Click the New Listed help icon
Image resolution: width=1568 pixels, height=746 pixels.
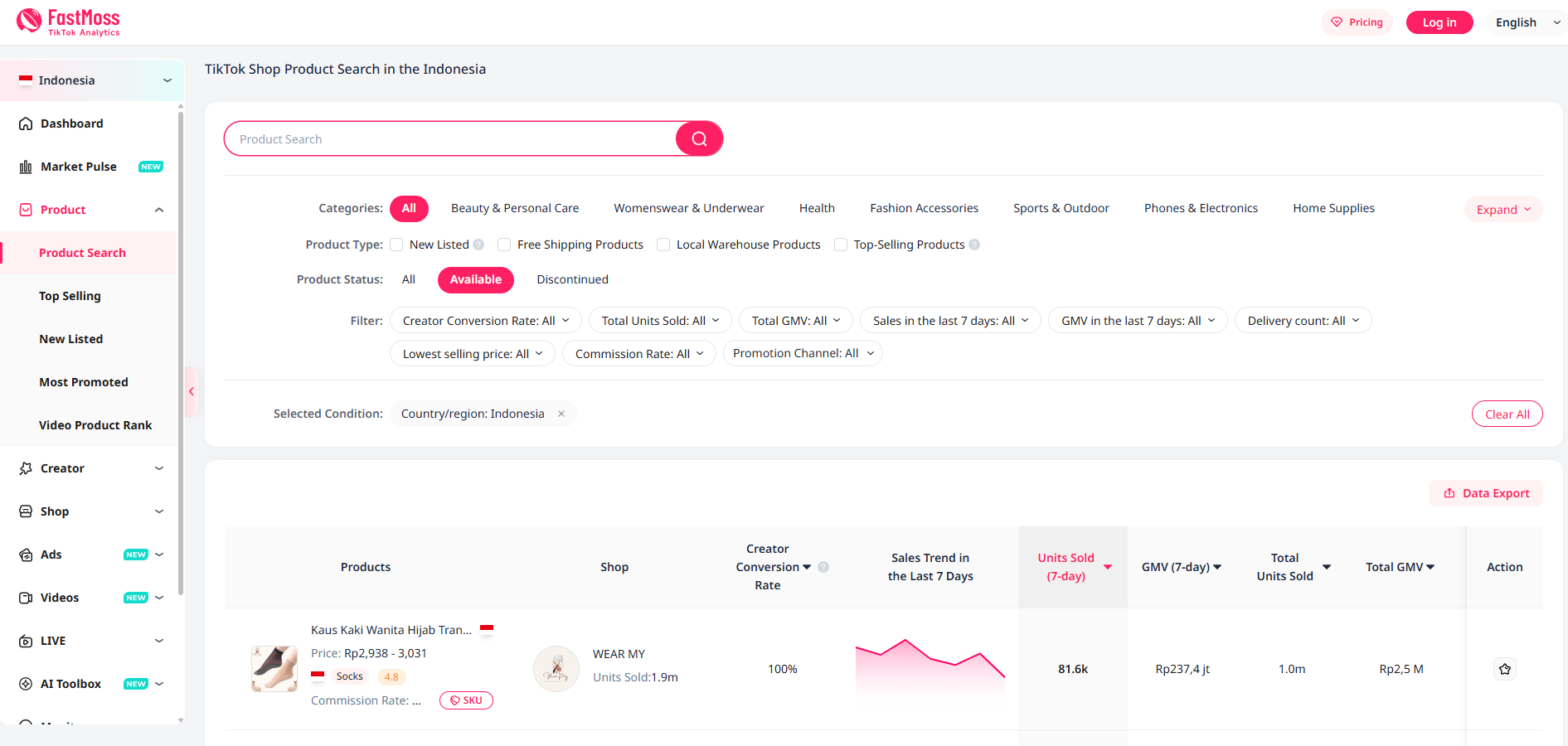click(478, 245)
